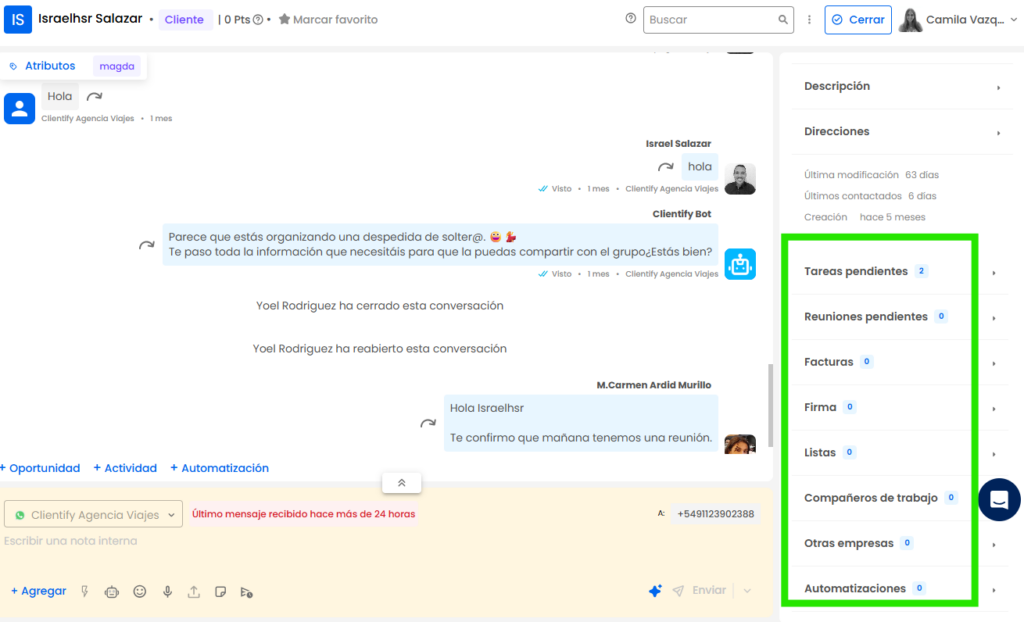Image resolution: width=1024 pixels, height=622 pixels.
Task: Click the quick replies lightning bolt icon
Action: pos(84,591)
